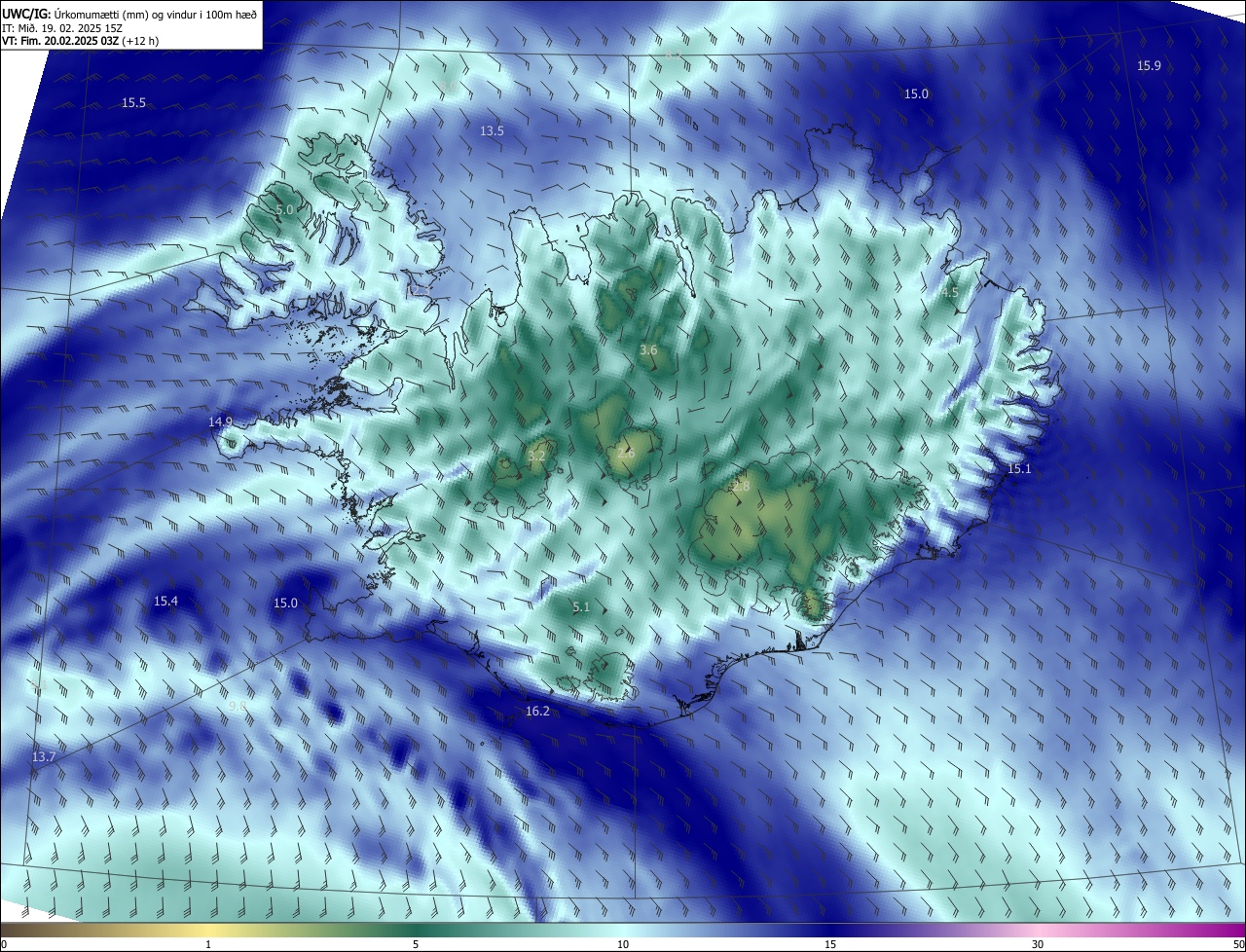1246x952 pixels.
Task: Click the color scale tick label 0
Action: pyautogui.click(x=3, y=945)
